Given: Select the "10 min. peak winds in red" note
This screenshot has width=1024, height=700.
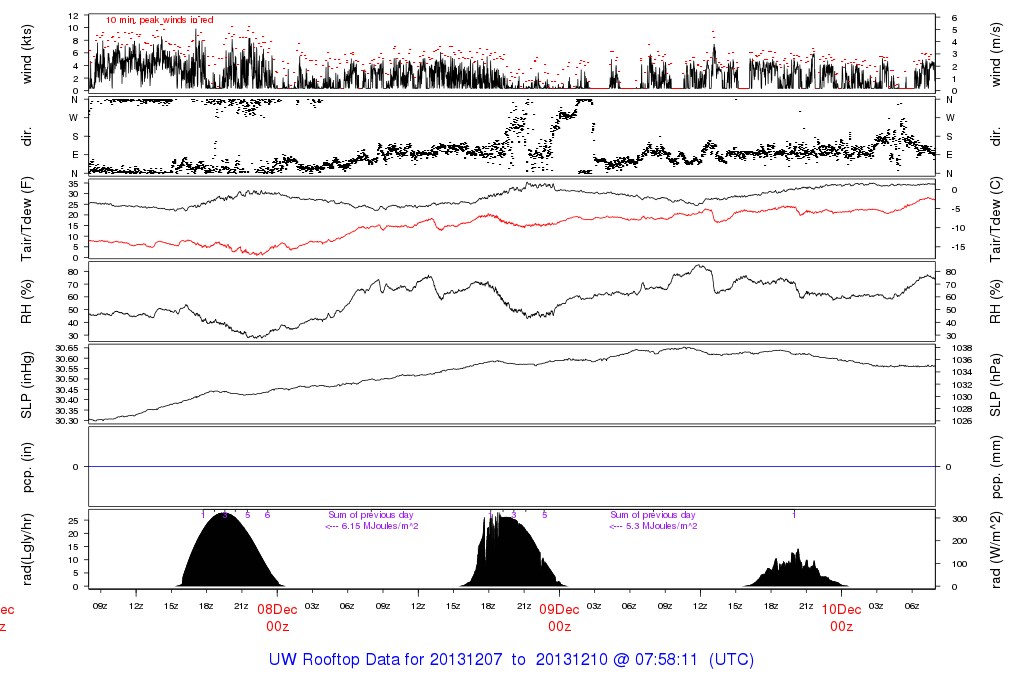Looking at the screenshot, I should tap(159, 20).
